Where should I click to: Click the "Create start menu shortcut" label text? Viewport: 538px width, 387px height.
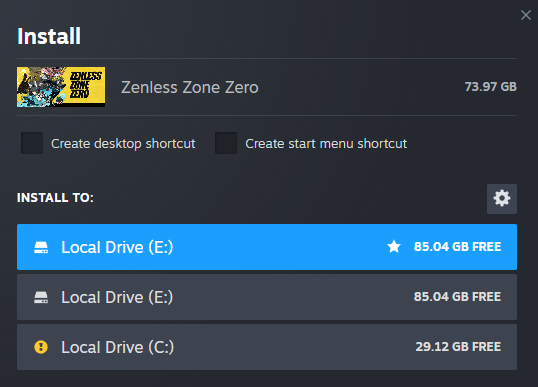tap(326, 143)
